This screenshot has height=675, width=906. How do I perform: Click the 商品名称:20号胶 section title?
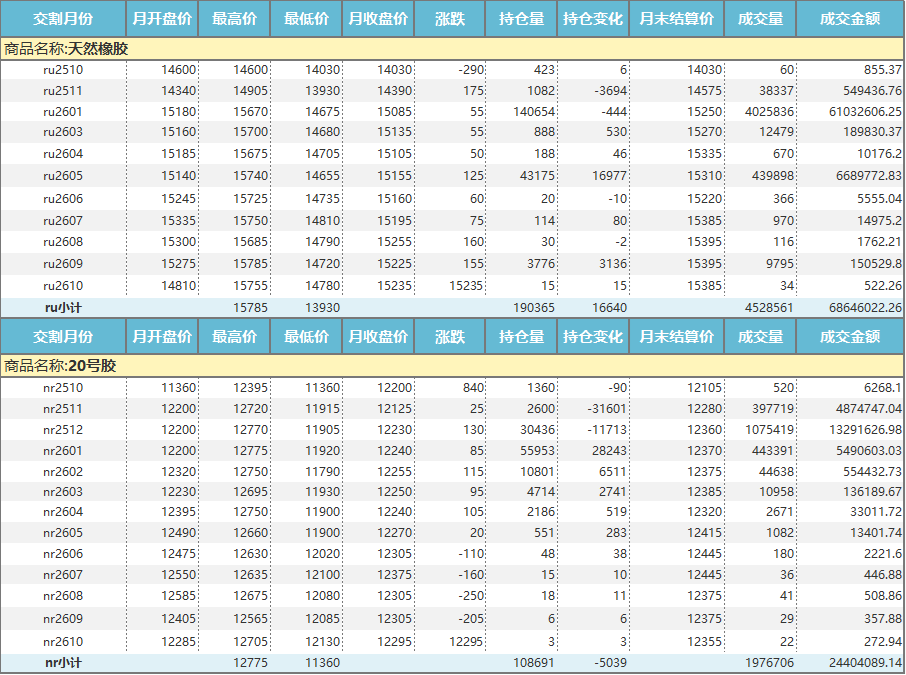click(x=60, y=366)
